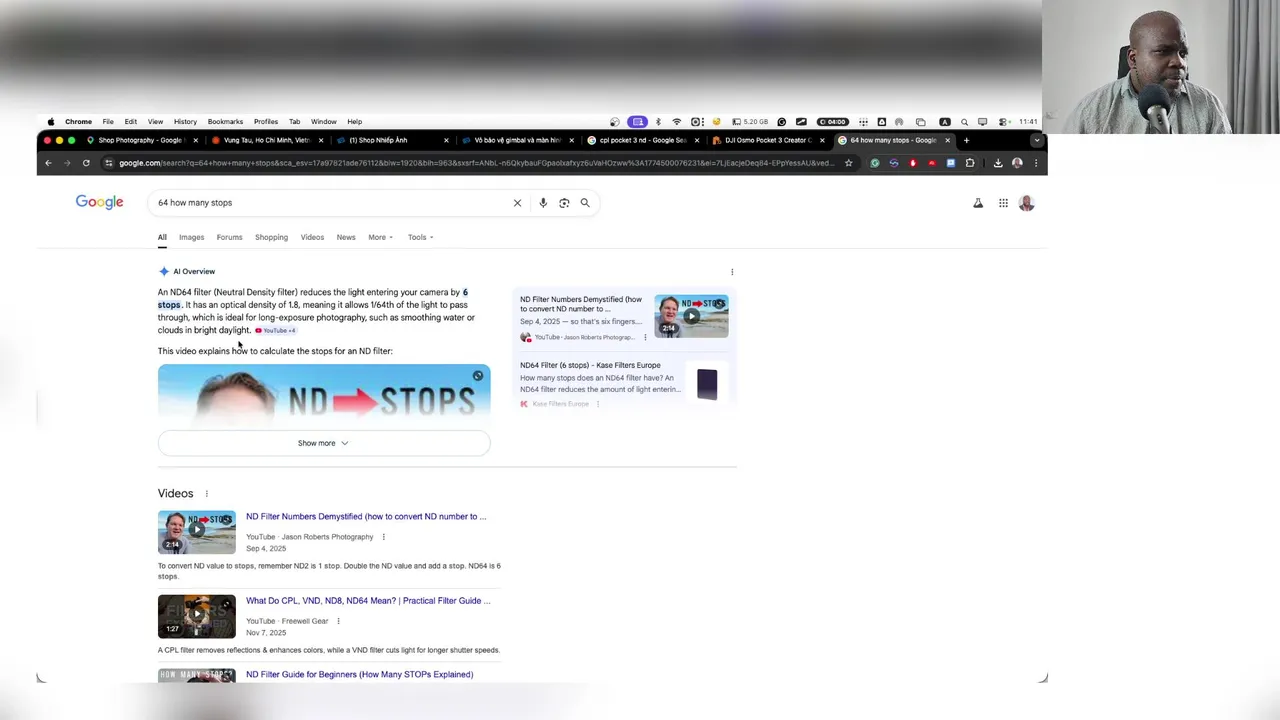The height and width of the screenshot is (720, 1280).
Task: Open Spotlight search in macOS menu bar
Action: click(x=964, y=122)
